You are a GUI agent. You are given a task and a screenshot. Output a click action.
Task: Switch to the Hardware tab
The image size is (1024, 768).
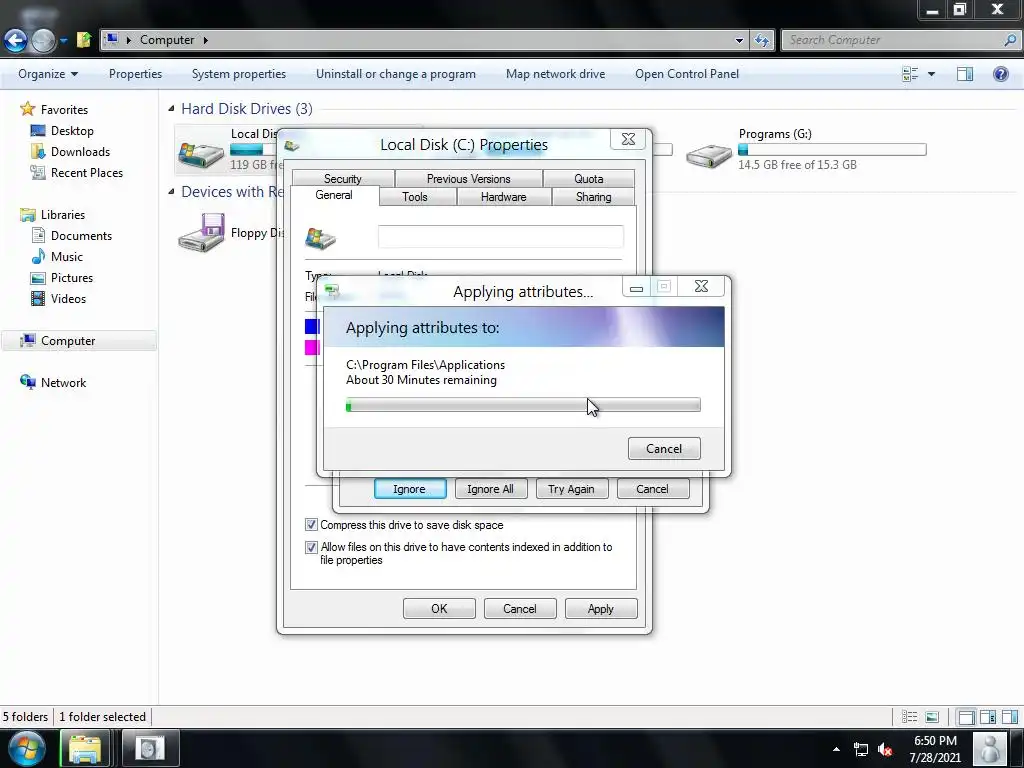[504, 197]
